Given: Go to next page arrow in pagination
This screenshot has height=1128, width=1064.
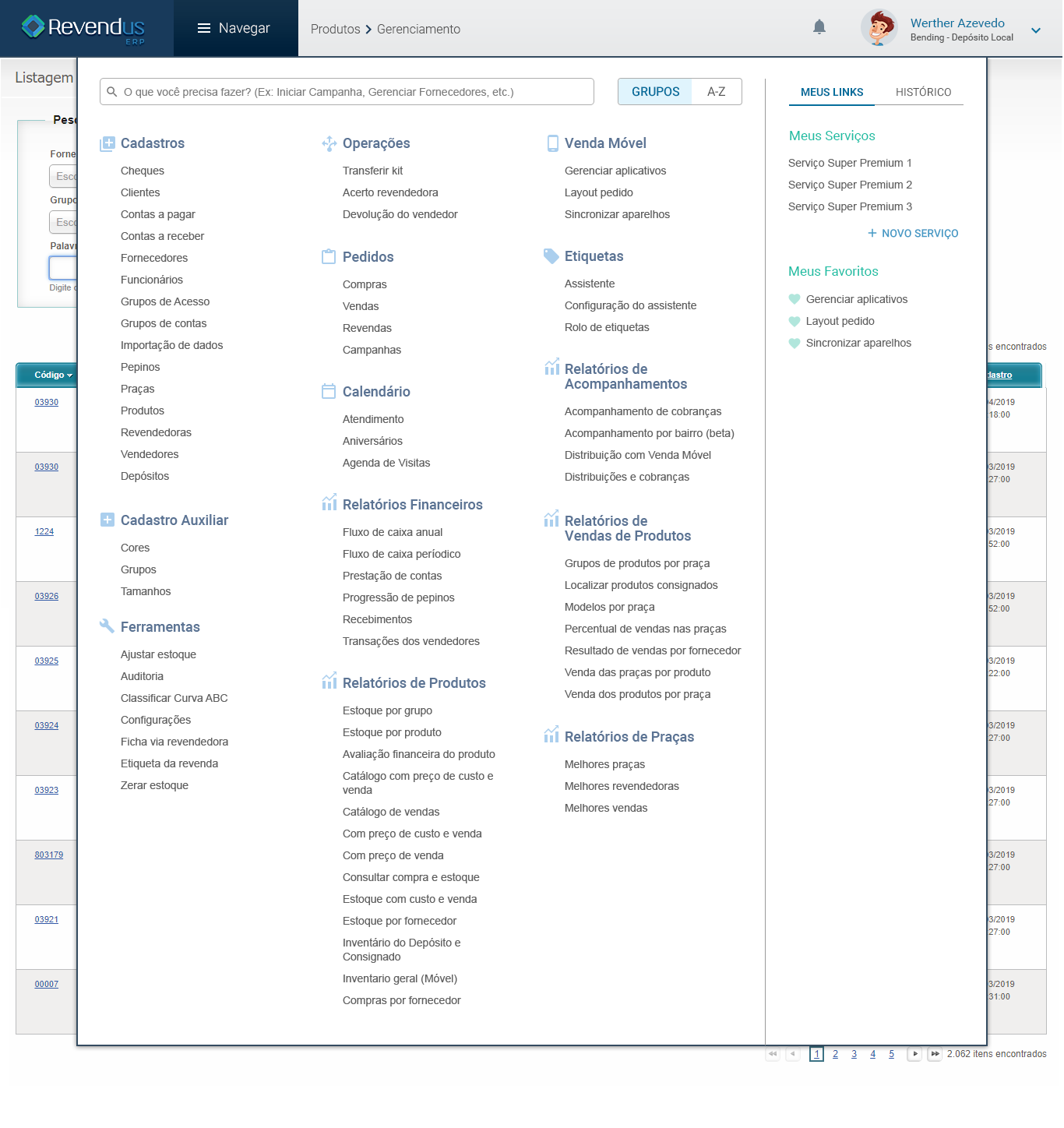Looking at the screenshot, I should (914, 1054).
